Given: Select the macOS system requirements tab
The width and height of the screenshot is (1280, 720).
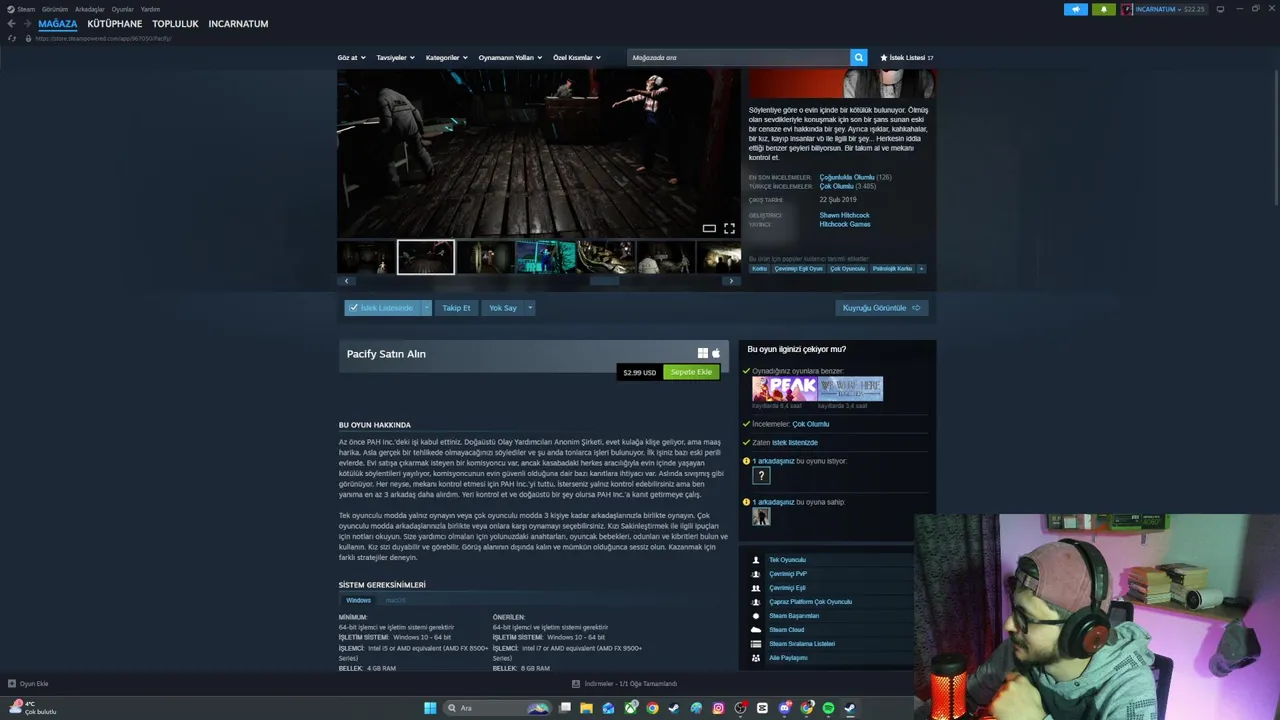Looking at the screenshot, I should (396, 600).
